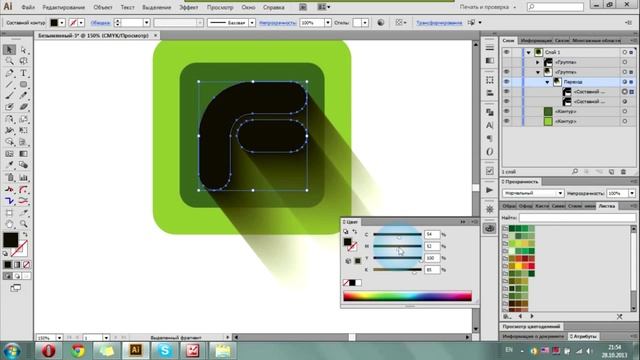Screen dimensions: 640x360
Task: Select the Rotate tool
Action: pos(9,119)
